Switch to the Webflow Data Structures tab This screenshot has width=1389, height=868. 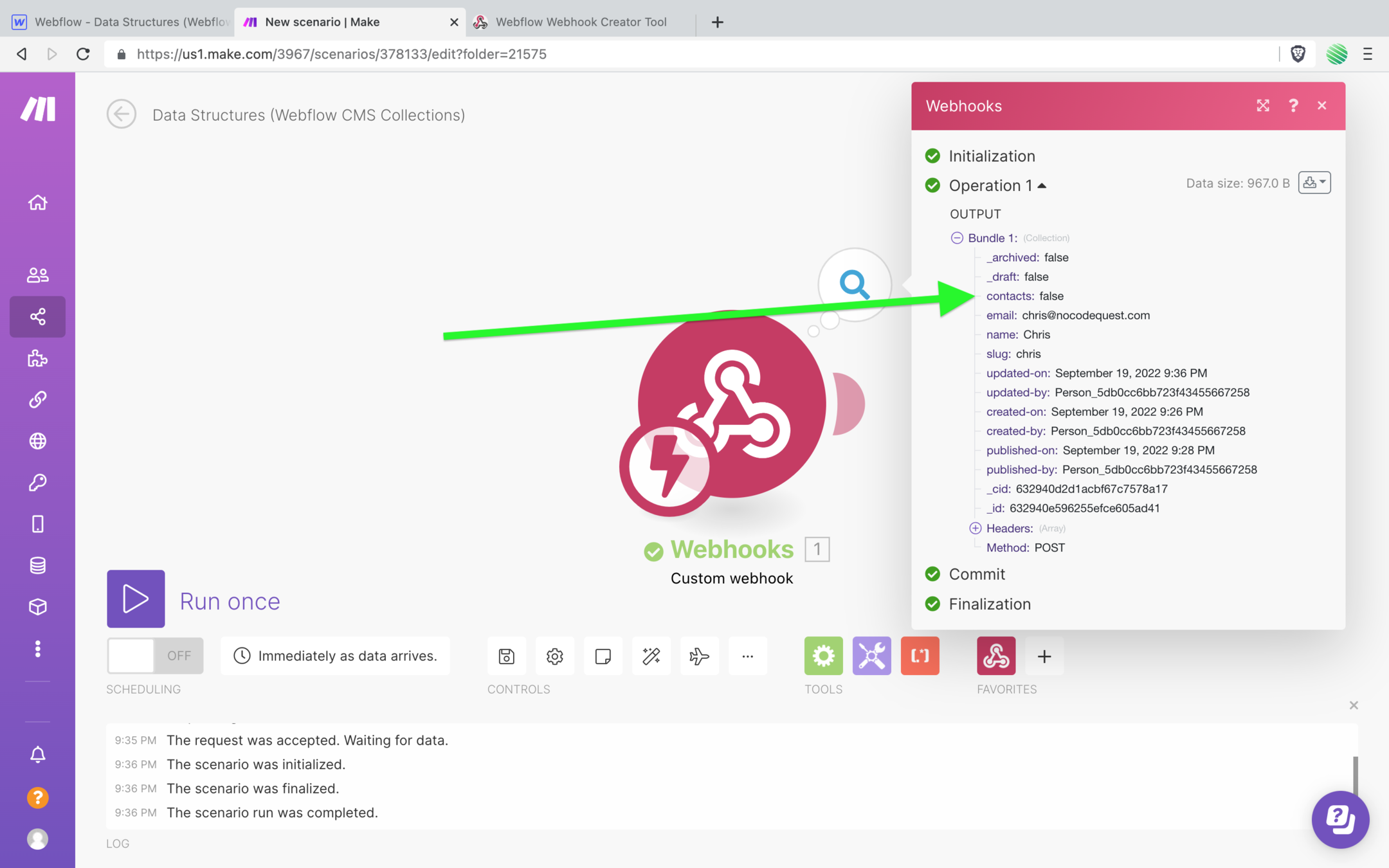click(121, 22)
